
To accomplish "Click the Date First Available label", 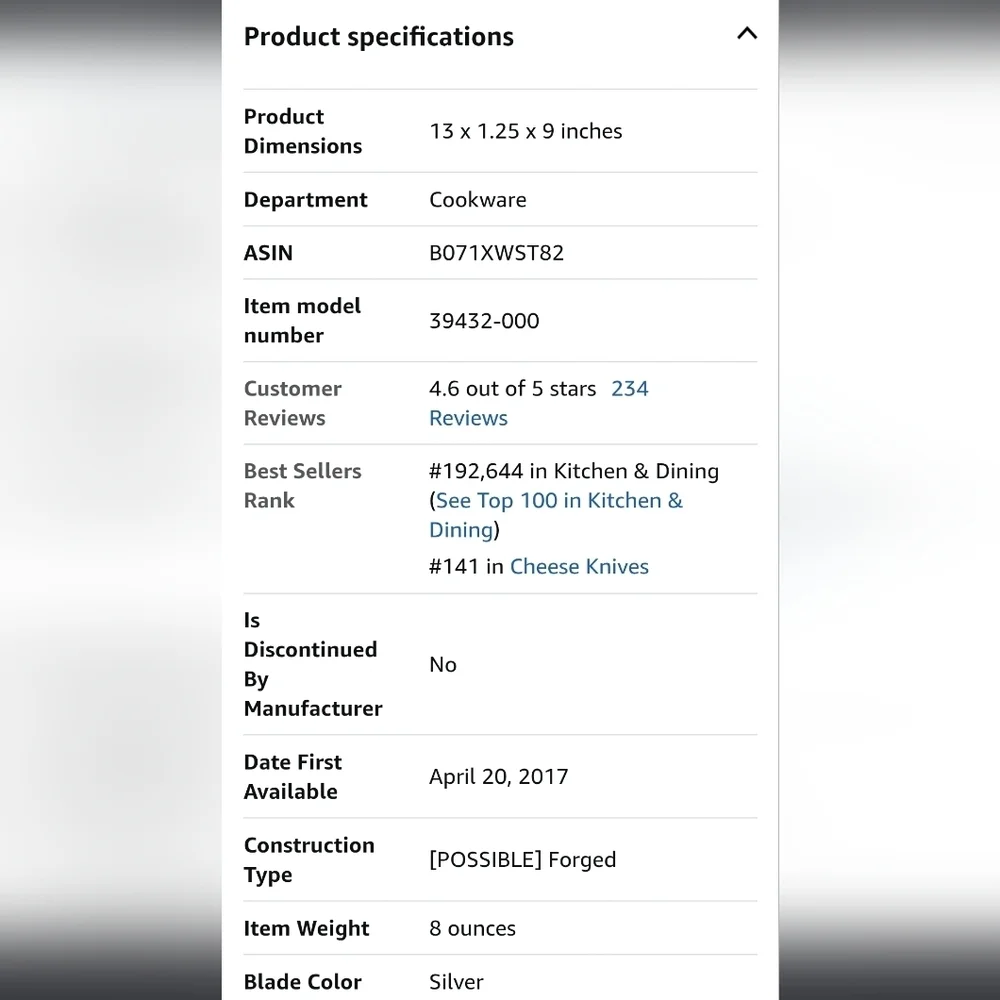I will 293,777.
